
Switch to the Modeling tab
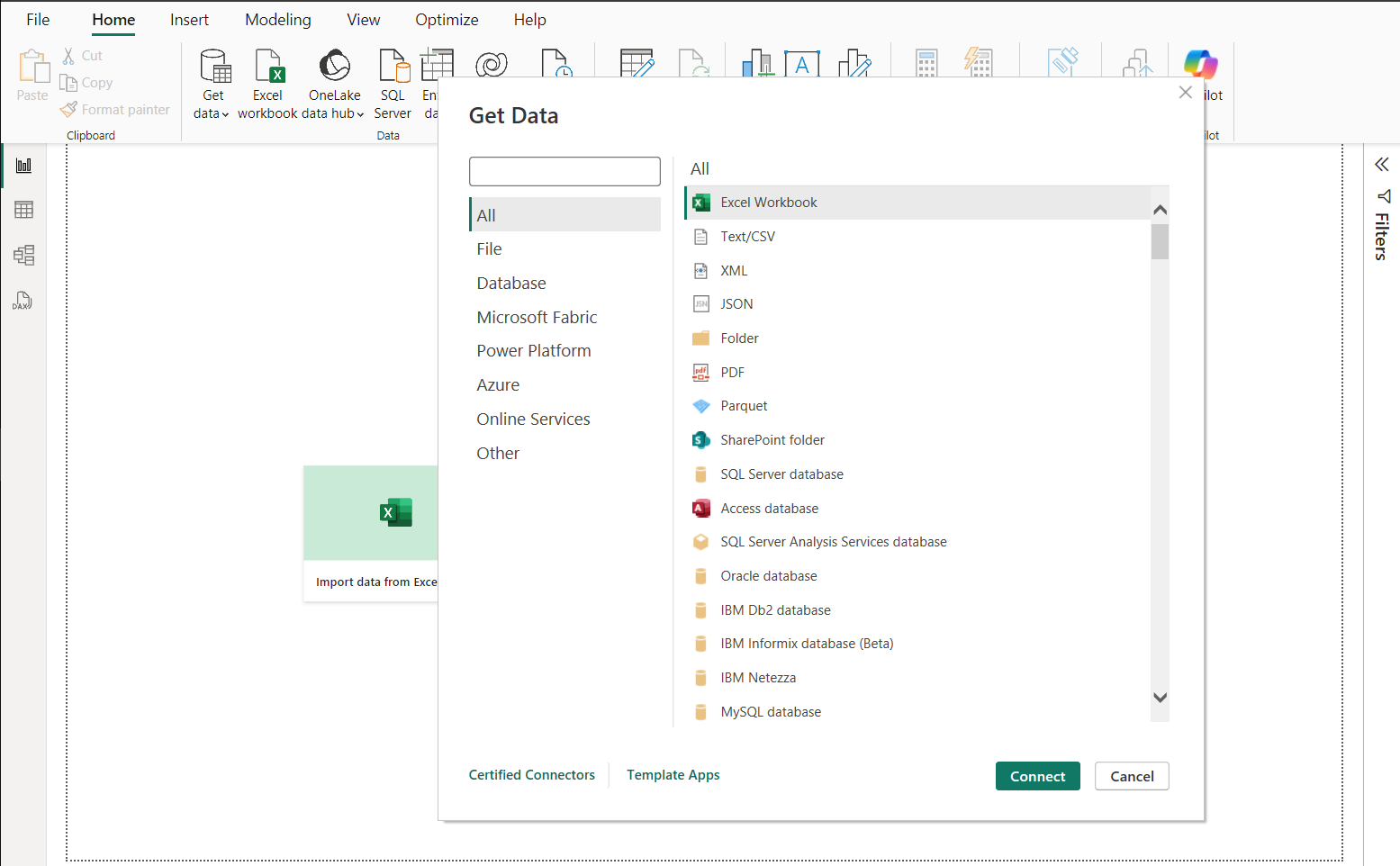click(278, 20)
